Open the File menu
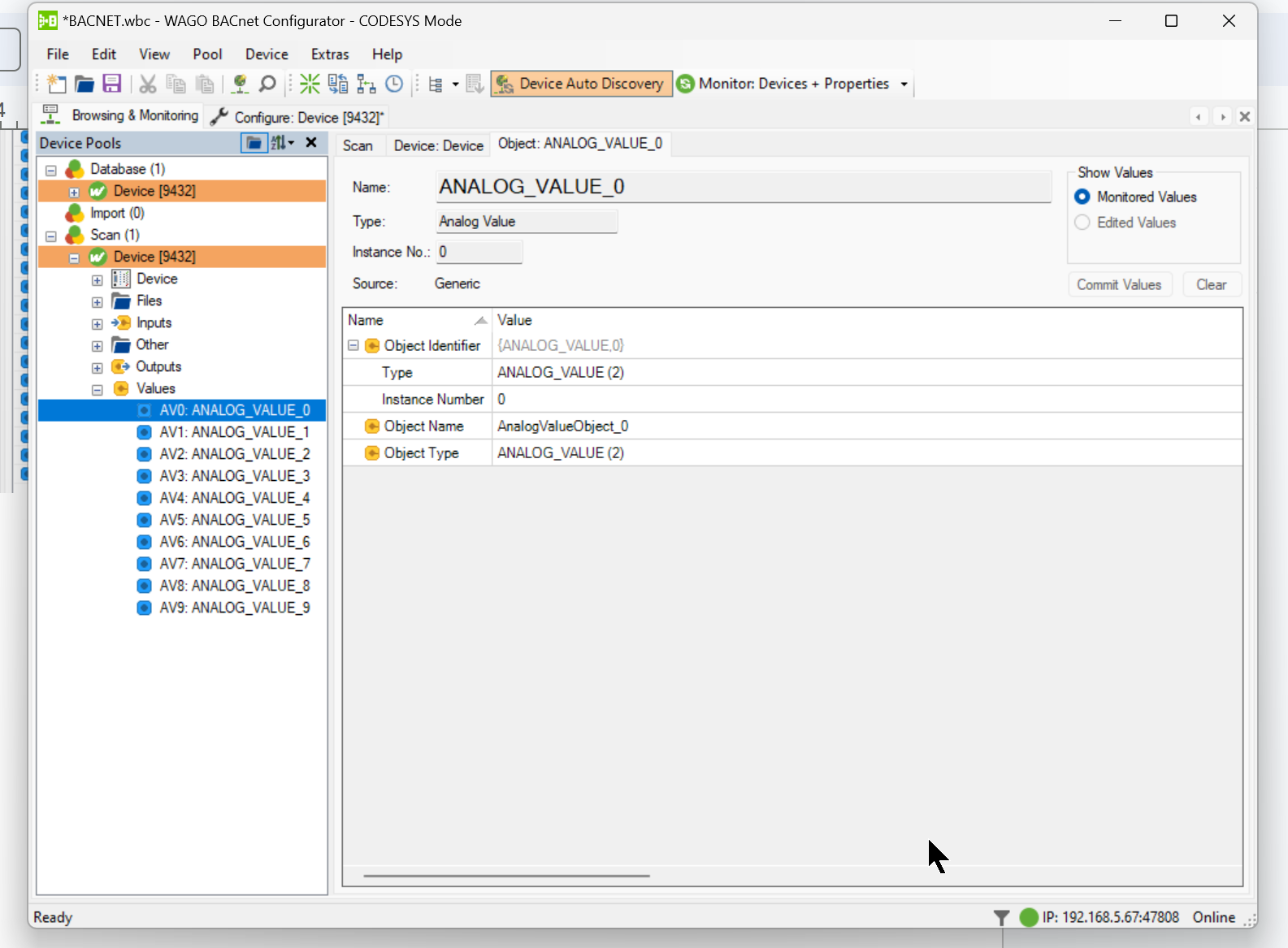Image resolution: width=1288 pixels, height=948 pixels. click(x=58, y=54)
